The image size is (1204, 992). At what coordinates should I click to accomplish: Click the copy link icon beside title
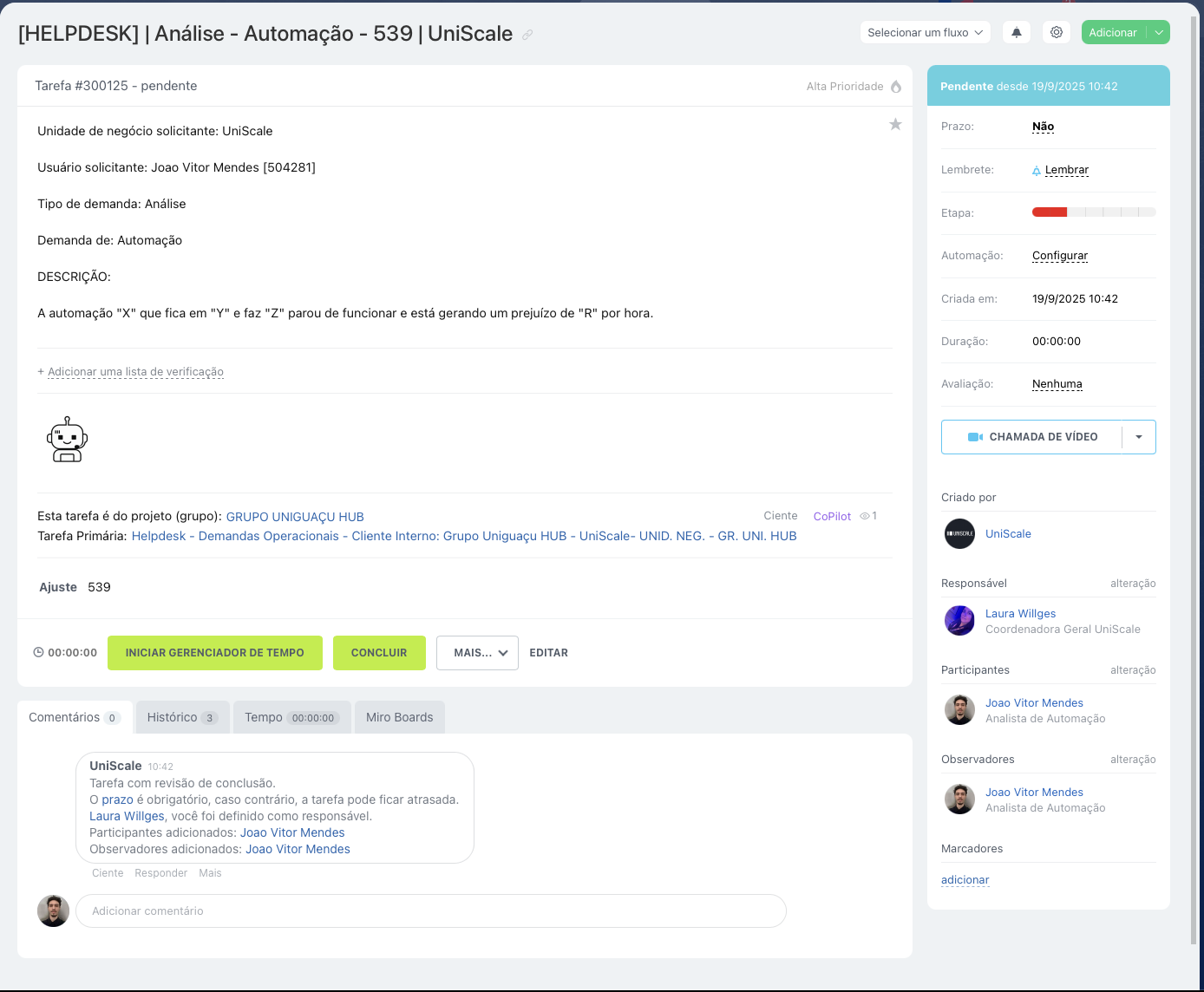click(527, 36)
